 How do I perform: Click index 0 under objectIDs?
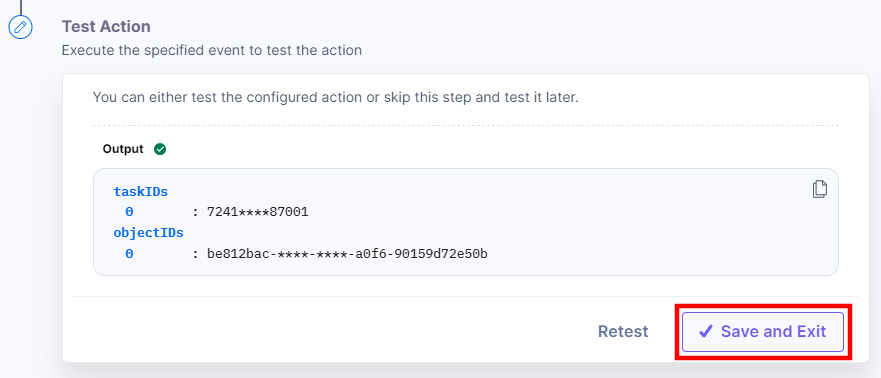[129, 254]
